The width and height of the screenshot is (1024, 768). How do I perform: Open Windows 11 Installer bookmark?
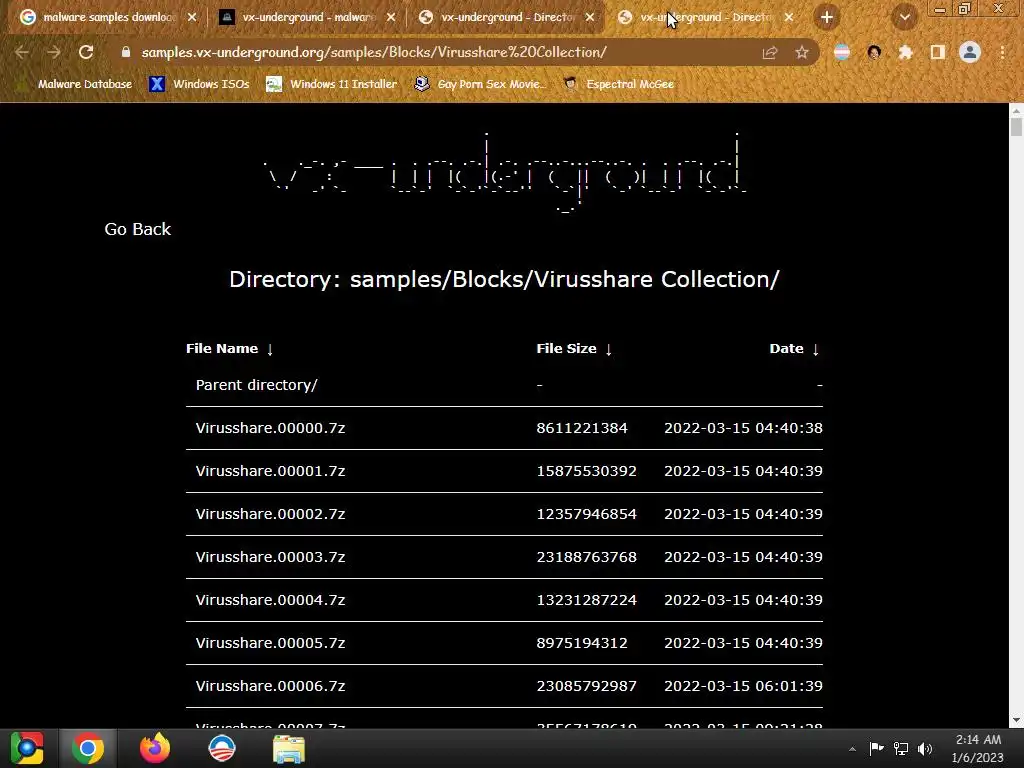click(332, 84)
